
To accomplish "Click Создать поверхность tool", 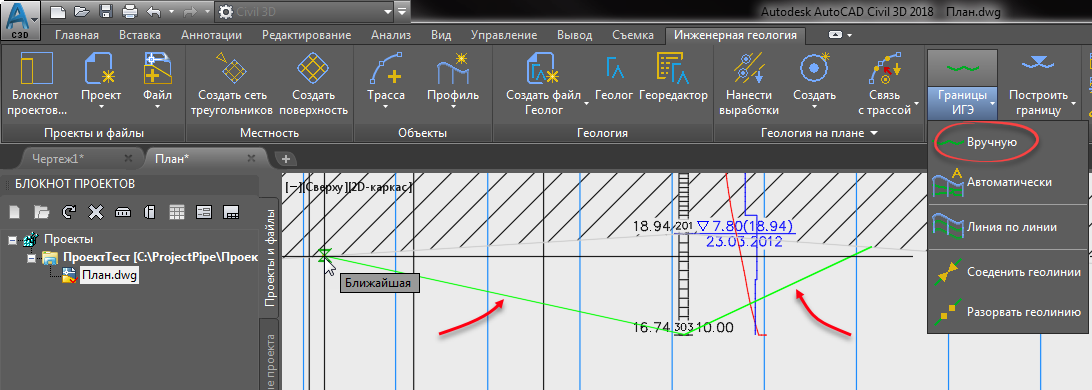I will [313, 84].
